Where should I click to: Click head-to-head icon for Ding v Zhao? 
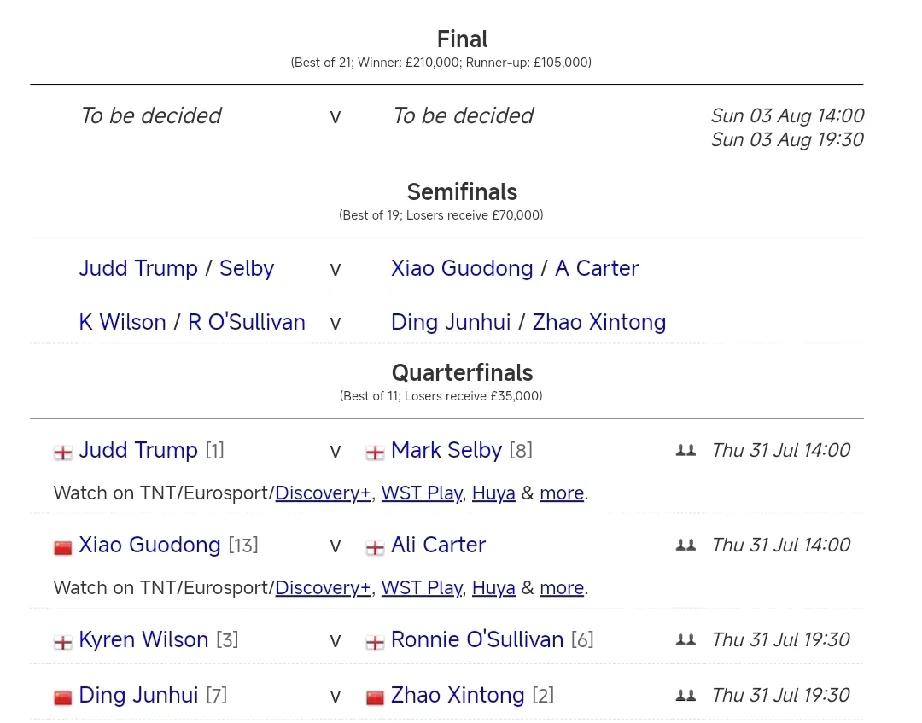click(686, 696)
